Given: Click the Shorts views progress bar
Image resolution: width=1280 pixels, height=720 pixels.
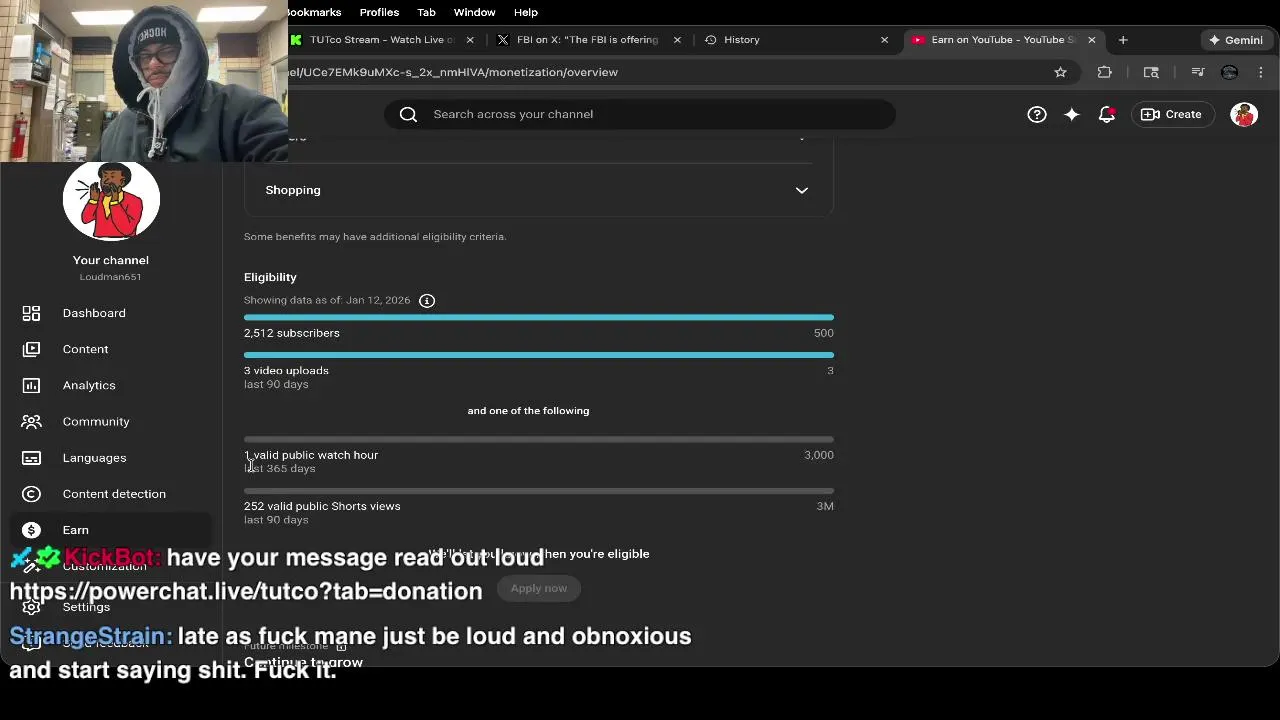Looking at the screenshot, I should coord(539,490).
